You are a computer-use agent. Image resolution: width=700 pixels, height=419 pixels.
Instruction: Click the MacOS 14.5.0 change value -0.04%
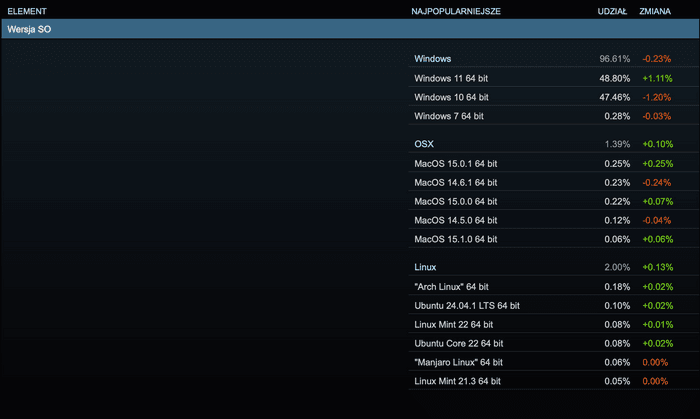click(657, 220)
